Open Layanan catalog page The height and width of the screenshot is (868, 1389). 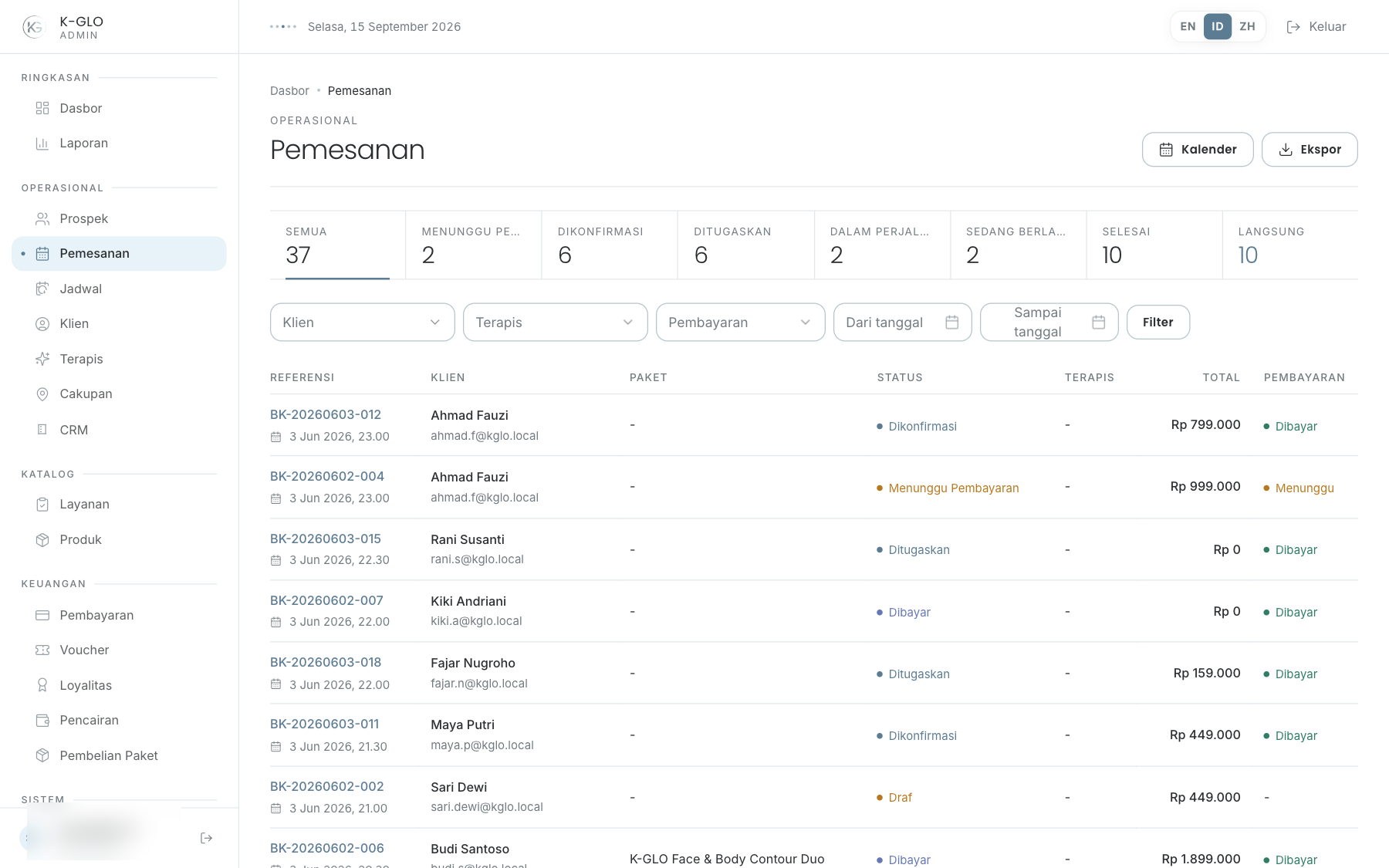[x=119, y=504]
